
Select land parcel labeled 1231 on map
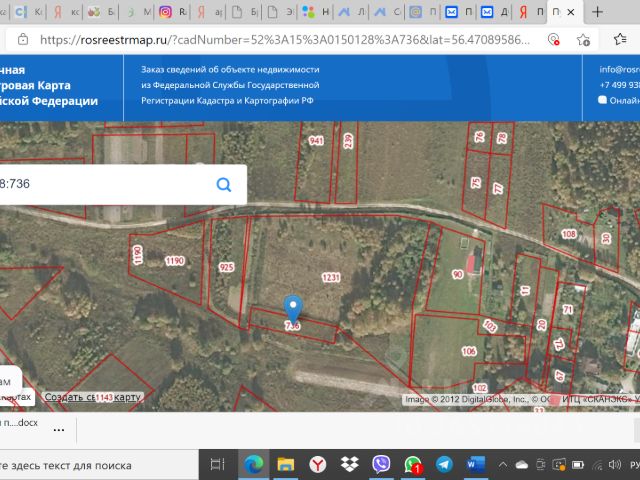coord(330,277)
